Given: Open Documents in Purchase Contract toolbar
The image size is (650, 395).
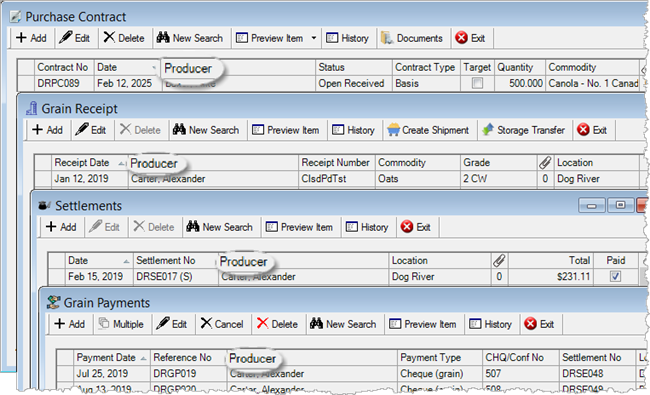Looking at the screenshot, I should pyautogui.click(x=412, y=38).
